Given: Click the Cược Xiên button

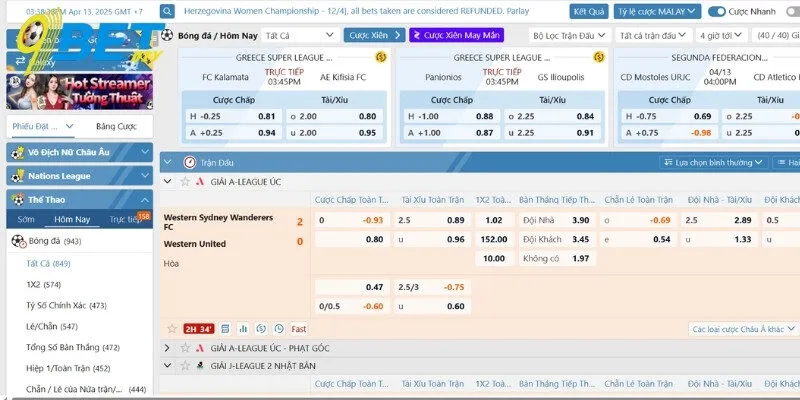Looking at the screenshot, I should 374,35.
